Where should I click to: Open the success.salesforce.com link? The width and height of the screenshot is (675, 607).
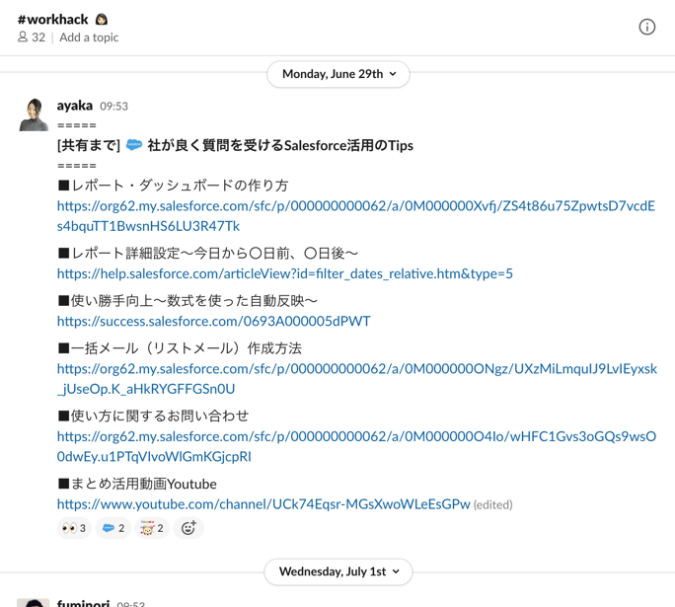click(213, 321)
